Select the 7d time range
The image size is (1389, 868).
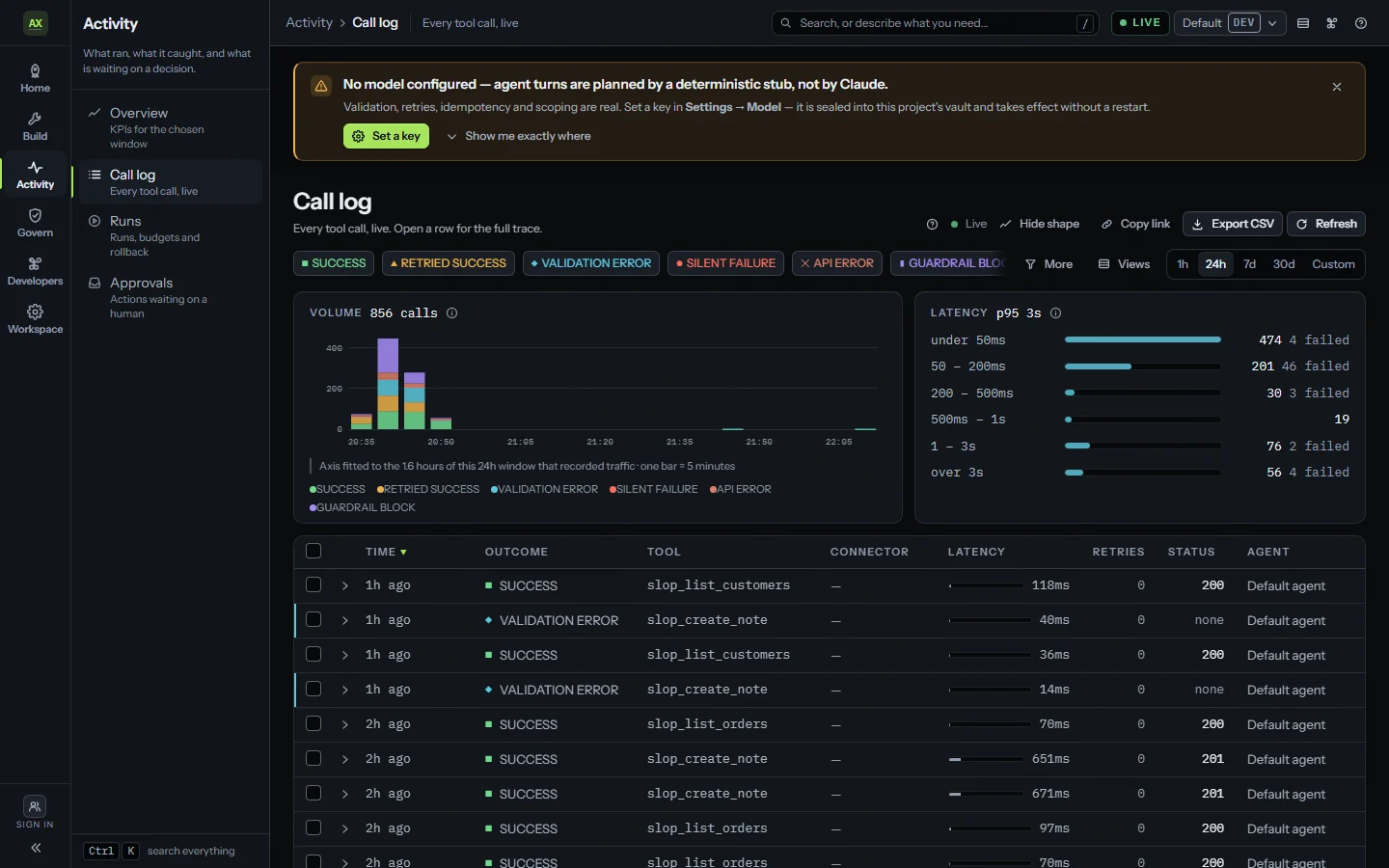click(1249, 264)
